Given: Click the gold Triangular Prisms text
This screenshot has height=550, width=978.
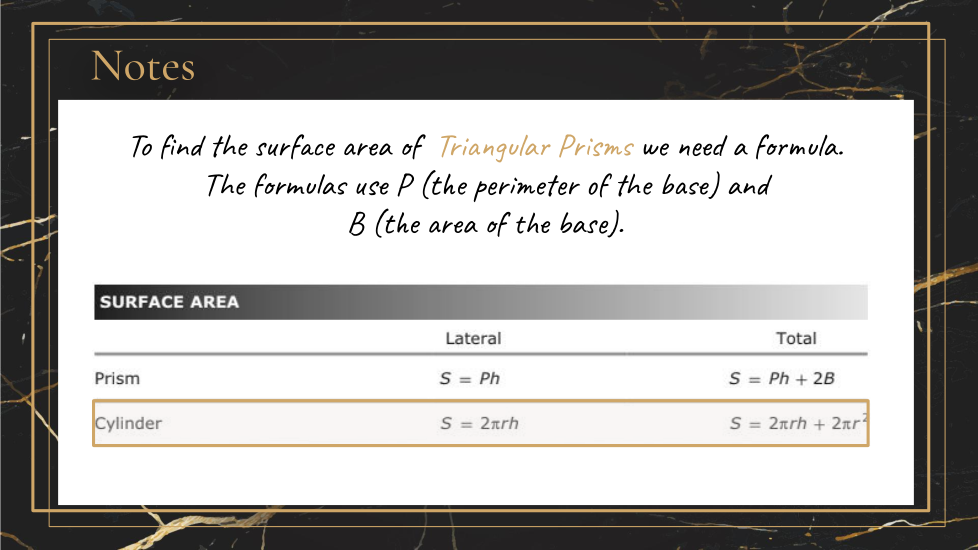Looking at the screenshot, I should coord(536,148).
